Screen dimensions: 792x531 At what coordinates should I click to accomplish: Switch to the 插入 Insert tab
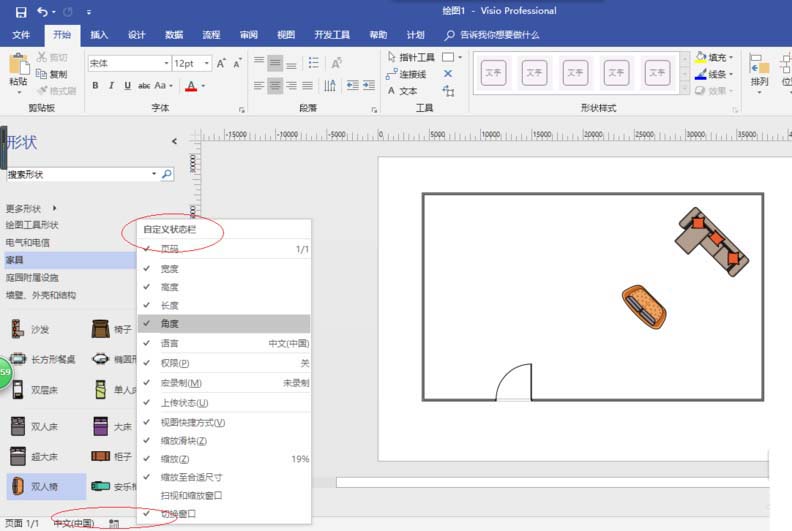[99, 35]
